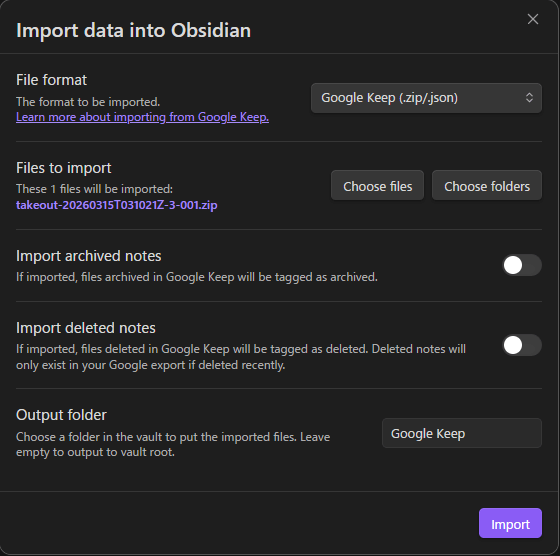Click the 'These 1 files will be imported' text
This screenshot has height=556, width=560.
pos(94,189)
